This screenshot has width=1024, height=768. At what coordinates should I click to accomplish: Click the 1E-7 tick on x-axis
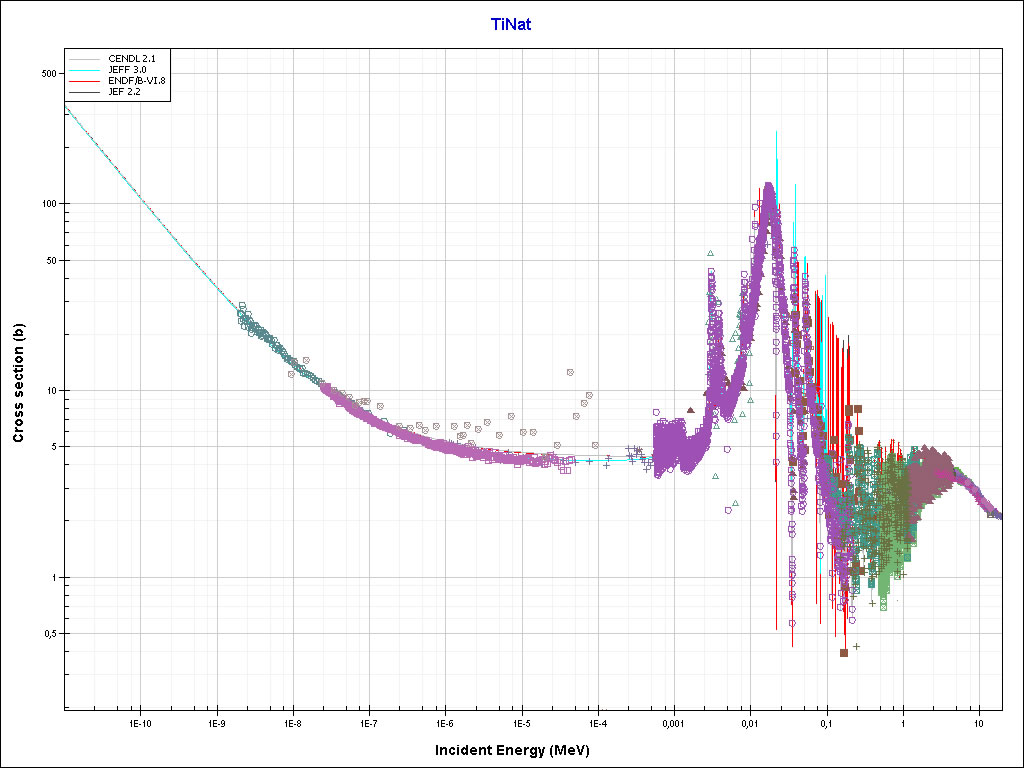click(369, 722)
